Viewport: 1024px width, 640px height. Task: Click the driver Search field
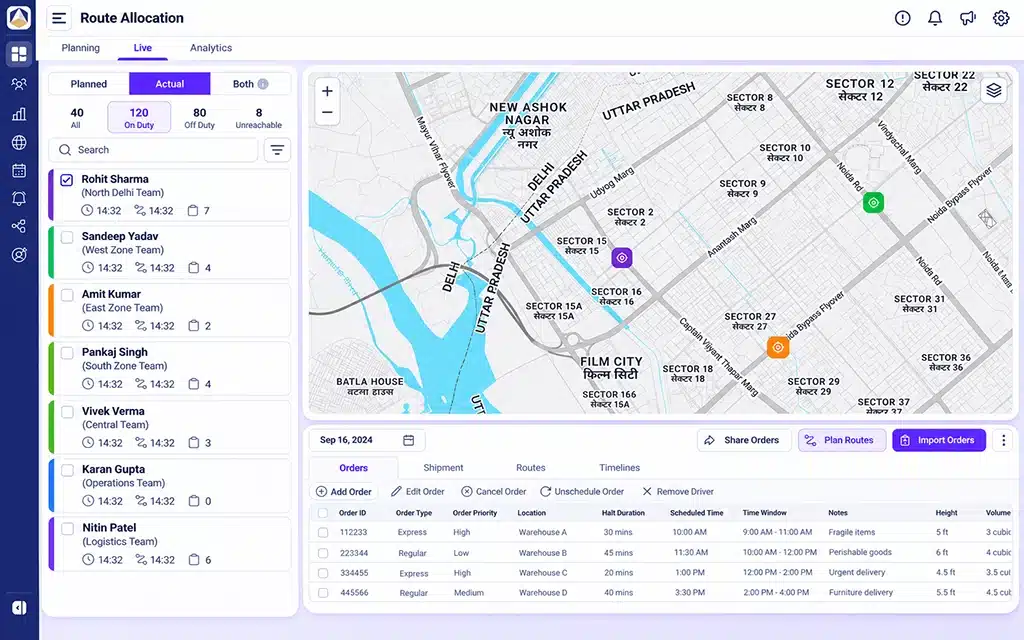tap(153, 150)
